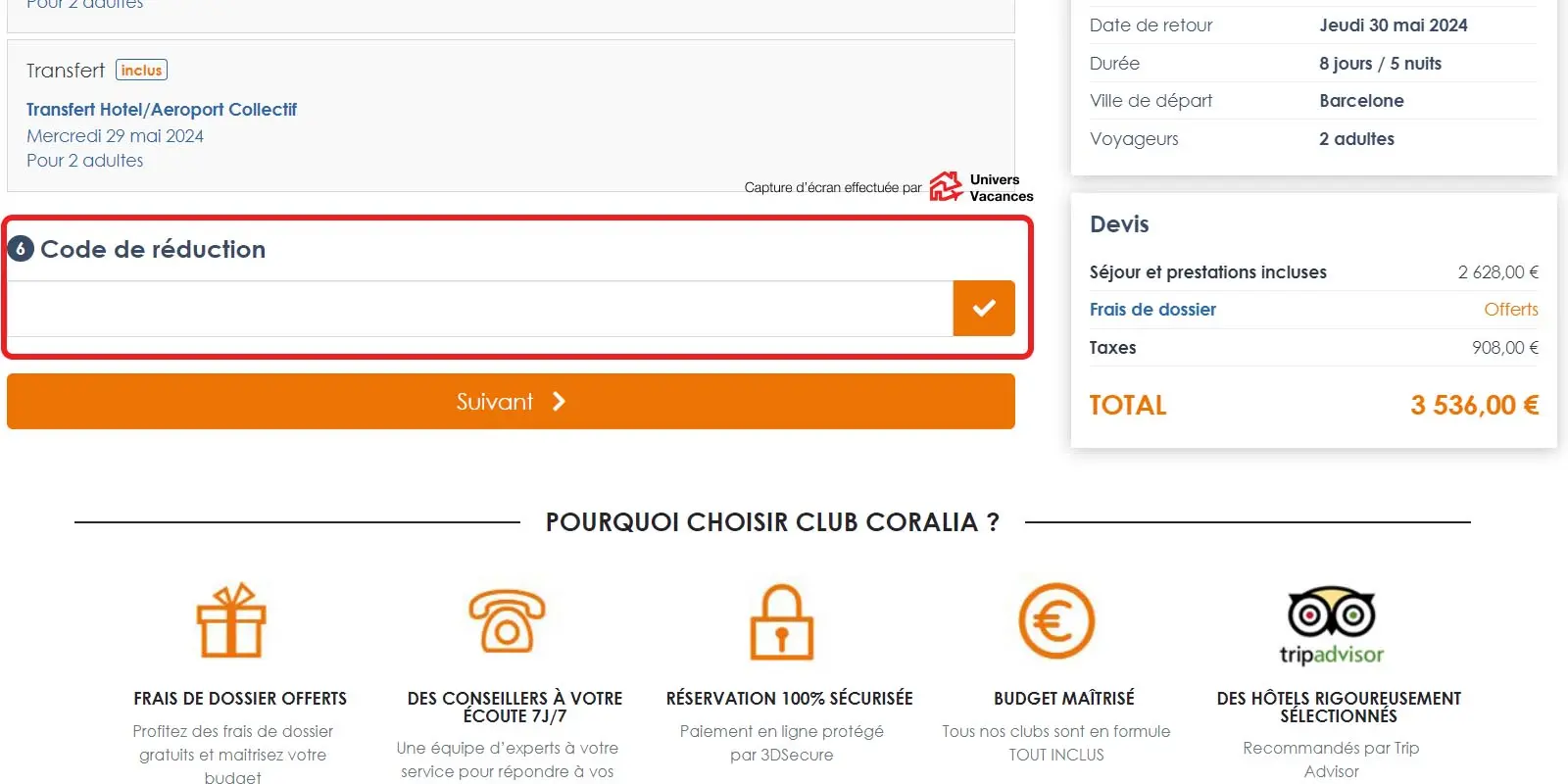Click the 'Offerts' label in the Devis

click(x=1510, y=310)
